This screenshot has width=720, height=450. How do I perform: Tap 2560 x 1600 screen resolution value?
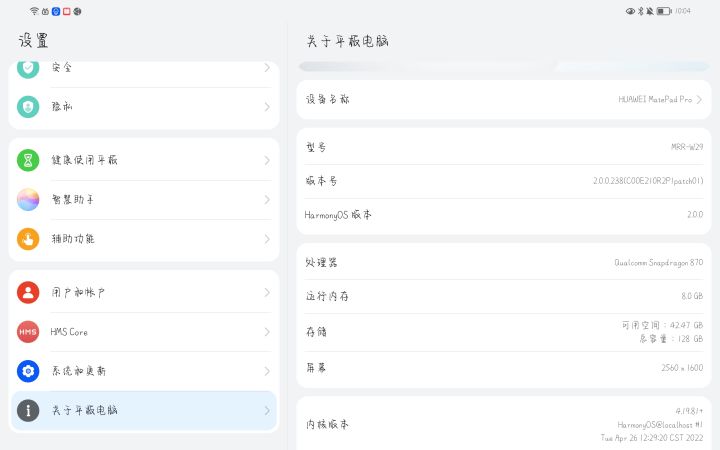[682, 368]
